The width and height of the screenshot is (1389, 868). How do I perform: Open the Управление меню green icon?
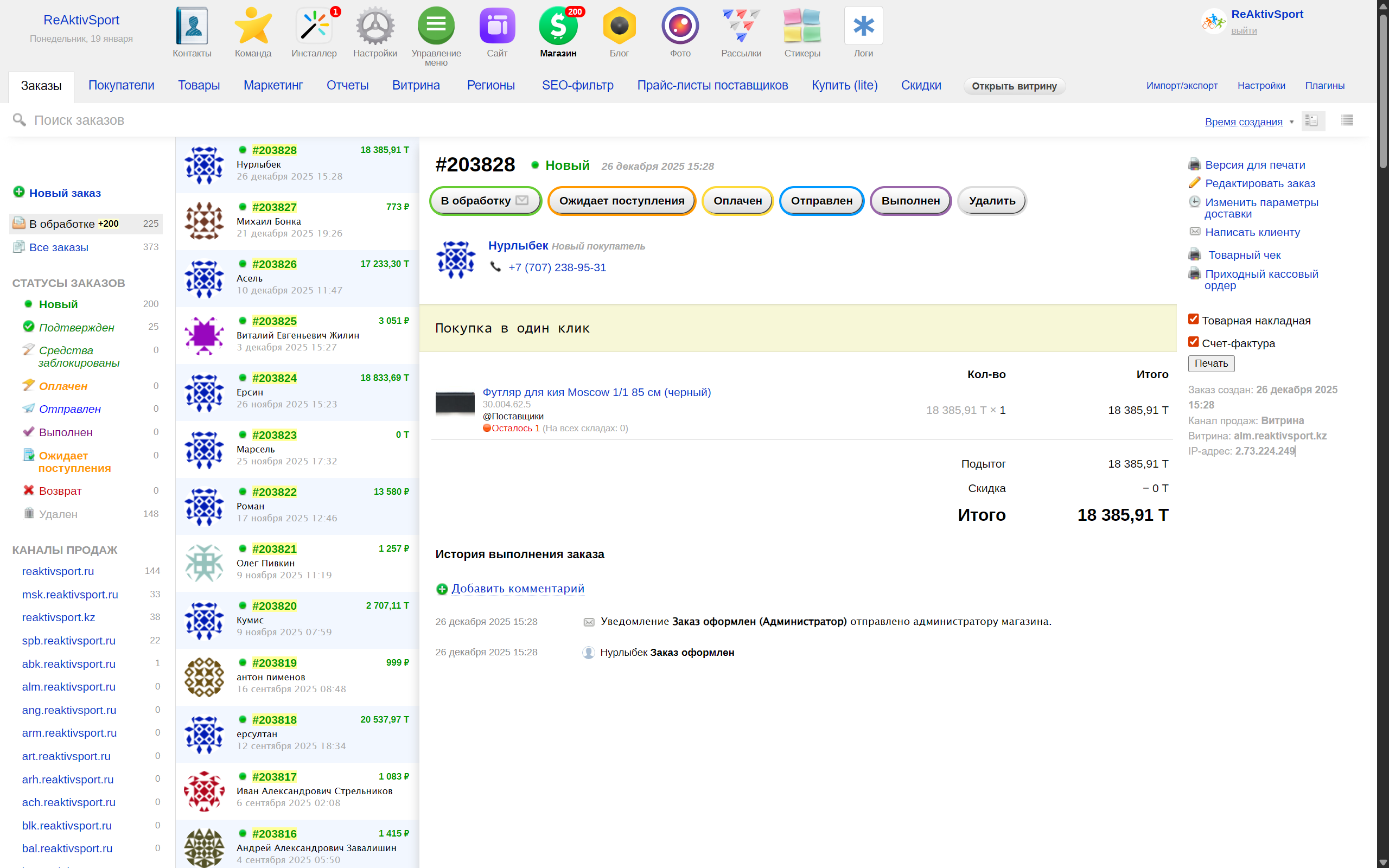tap(436, 27)
